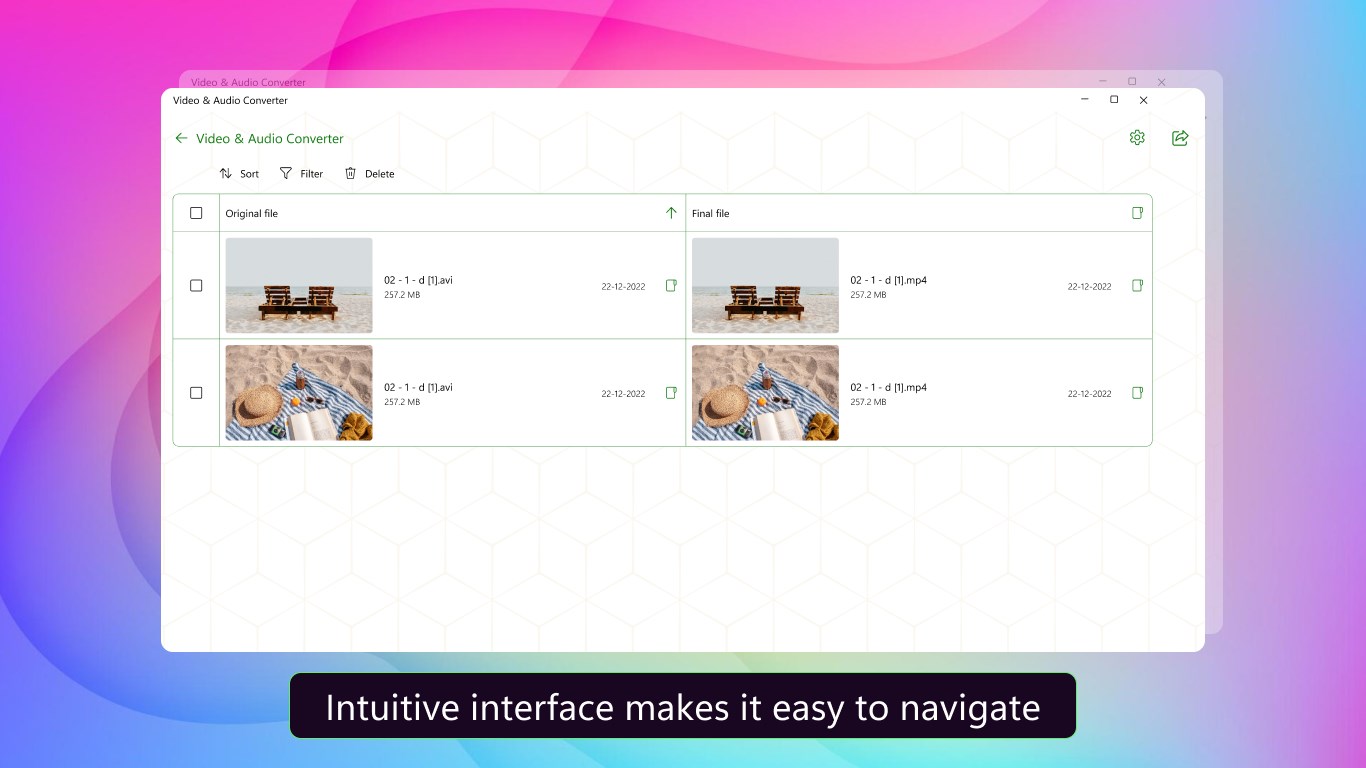The width and height of the screenshot is (1366, 768).
Task: Toggle the select-all checkbox in table header
Action: (196, 213)
